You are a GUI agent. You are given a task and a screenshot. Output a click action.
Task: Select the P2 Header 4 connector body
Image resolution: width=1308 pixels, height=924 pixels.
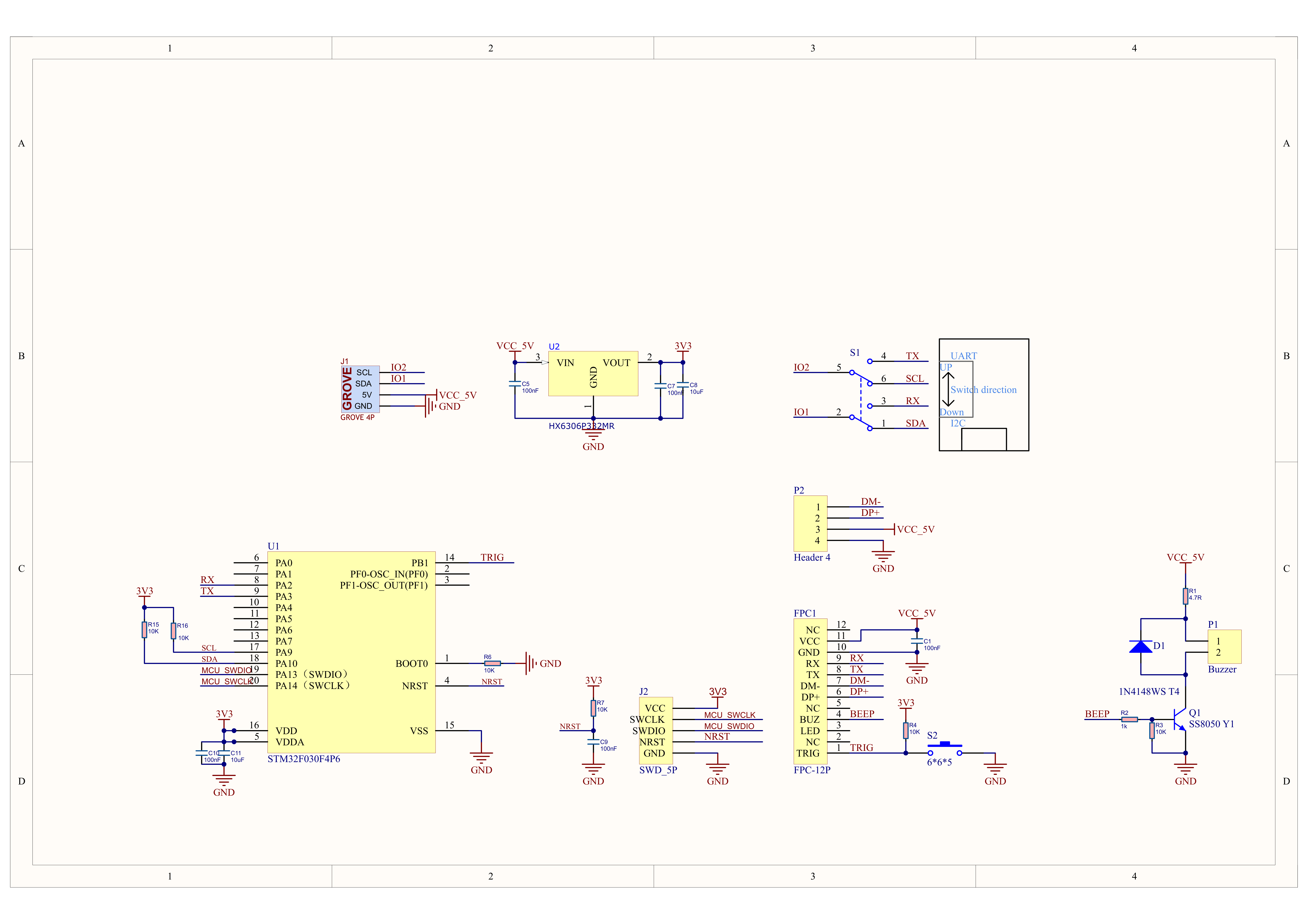coord(810,523)
